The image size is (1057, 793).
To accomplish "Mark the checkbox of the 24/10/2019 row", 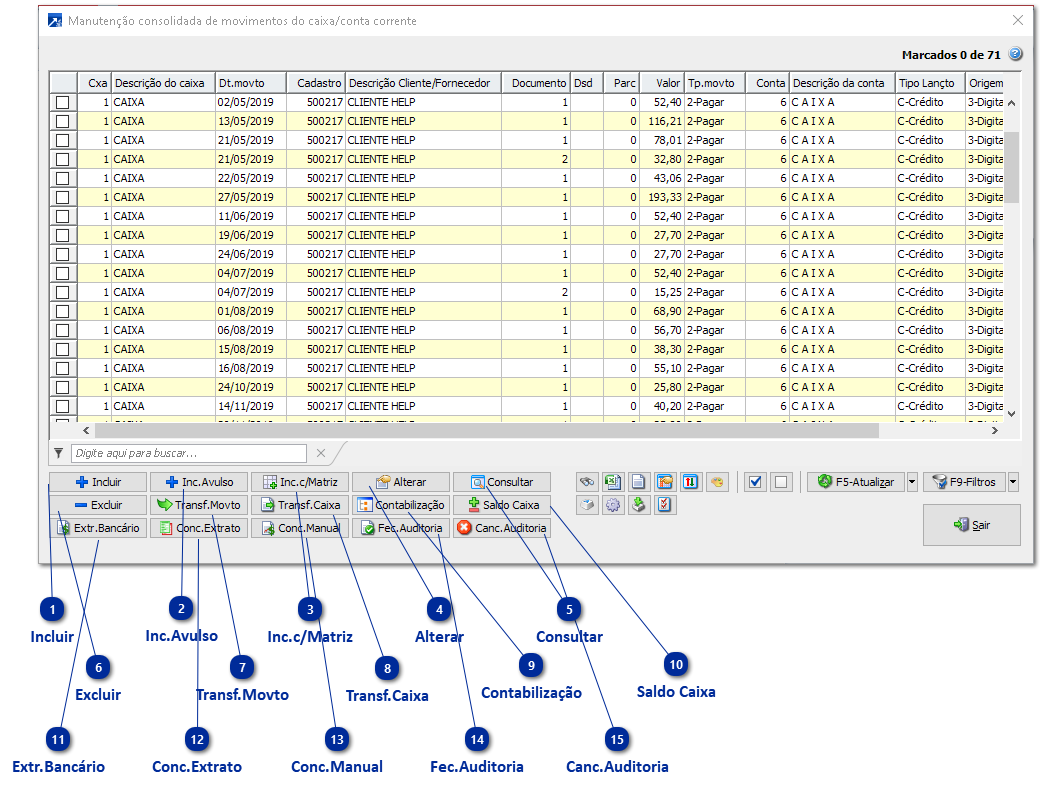I will click(x=63, y=387).
